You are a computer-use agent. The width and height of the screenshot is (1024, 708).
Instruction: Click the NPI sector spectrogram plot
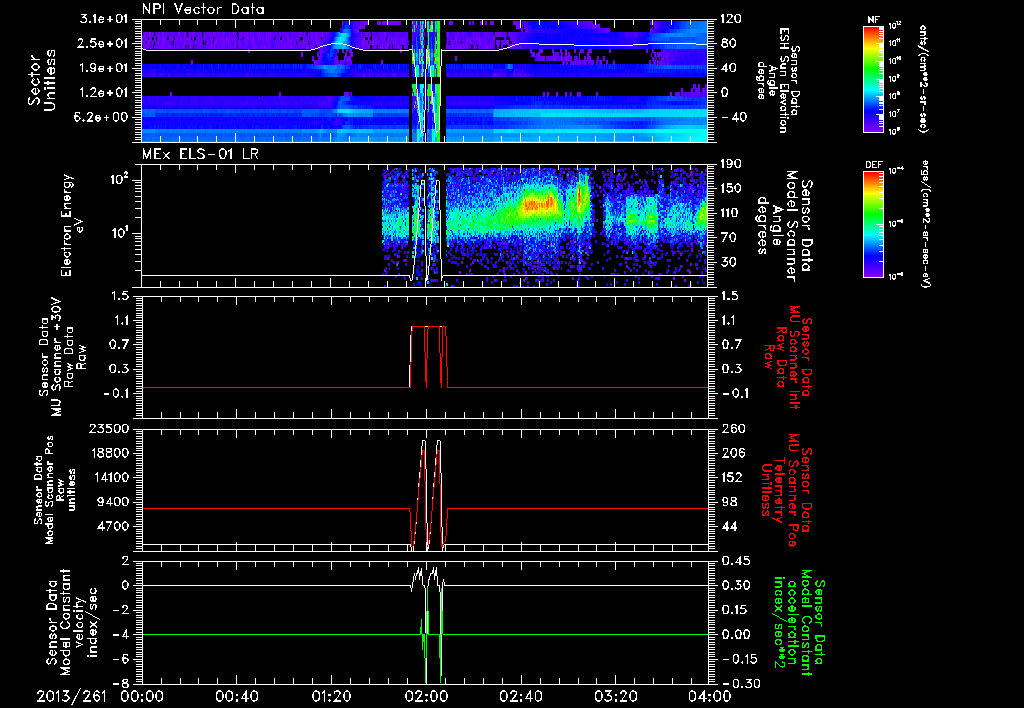(424, 81)
